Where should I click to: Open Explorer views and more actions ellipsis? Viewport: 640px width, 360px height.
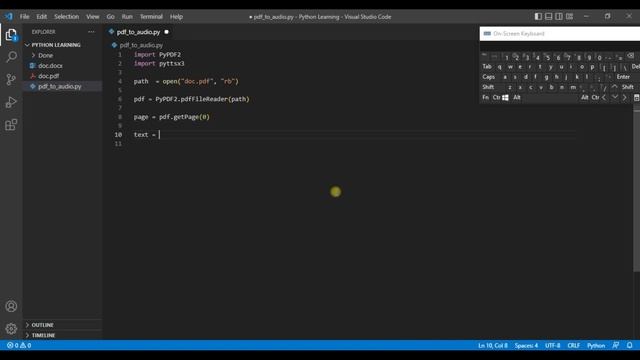[x=91, y=32]
